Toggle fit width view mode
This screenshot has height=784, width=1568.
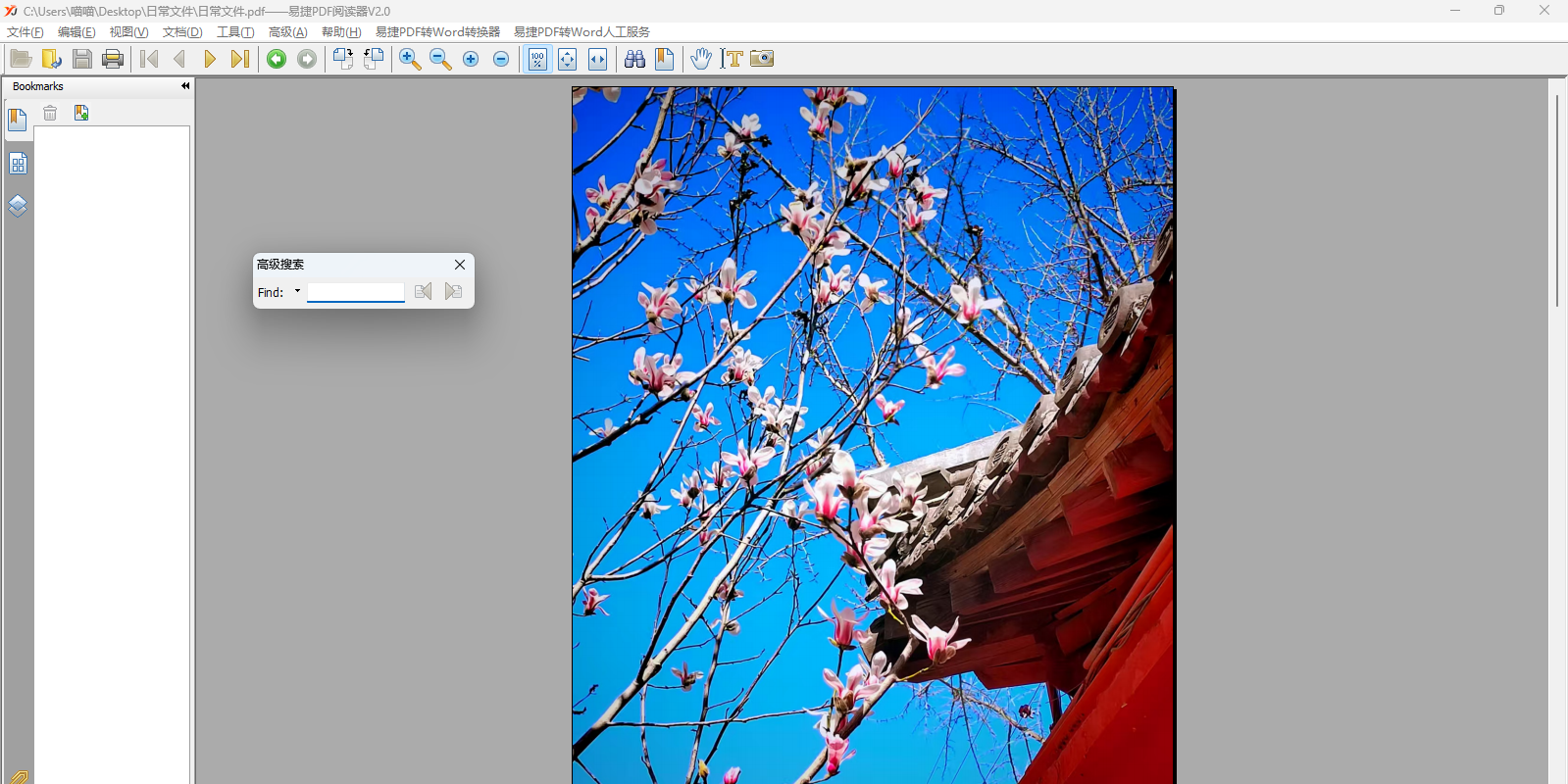597,59
